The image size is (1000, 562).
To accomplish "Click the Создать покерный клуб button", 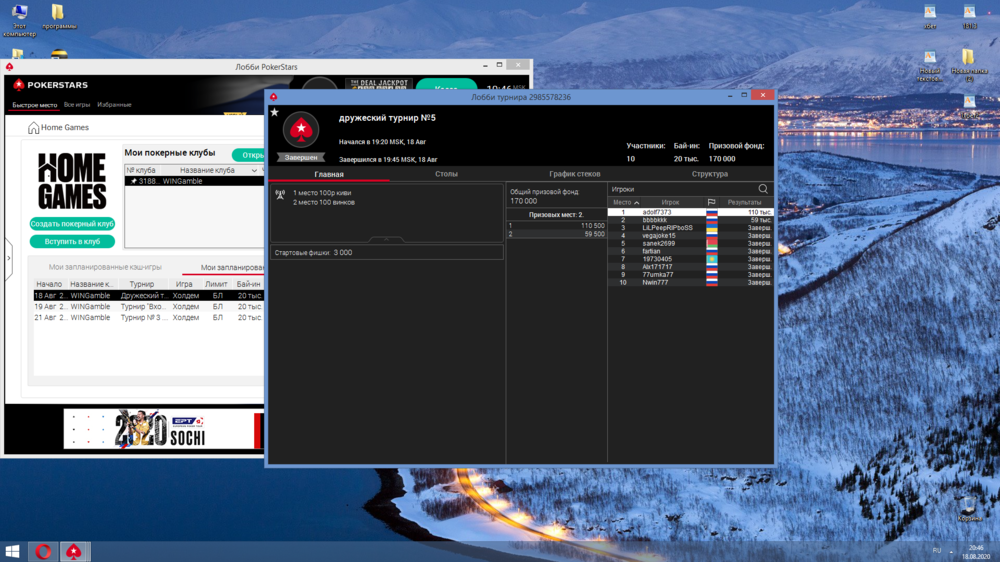I will (x=72, y=224).
